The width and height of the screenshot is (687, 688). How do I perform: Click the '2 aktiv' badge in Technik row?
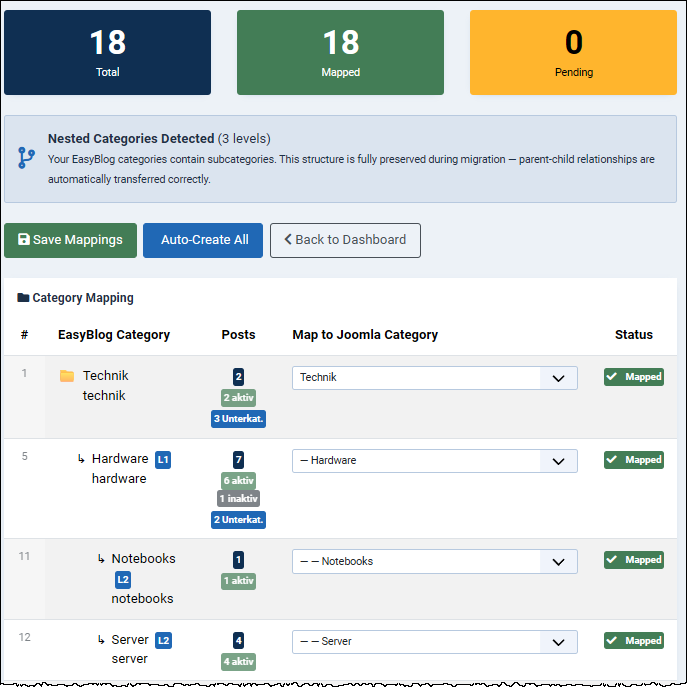[x=238, y=398]
